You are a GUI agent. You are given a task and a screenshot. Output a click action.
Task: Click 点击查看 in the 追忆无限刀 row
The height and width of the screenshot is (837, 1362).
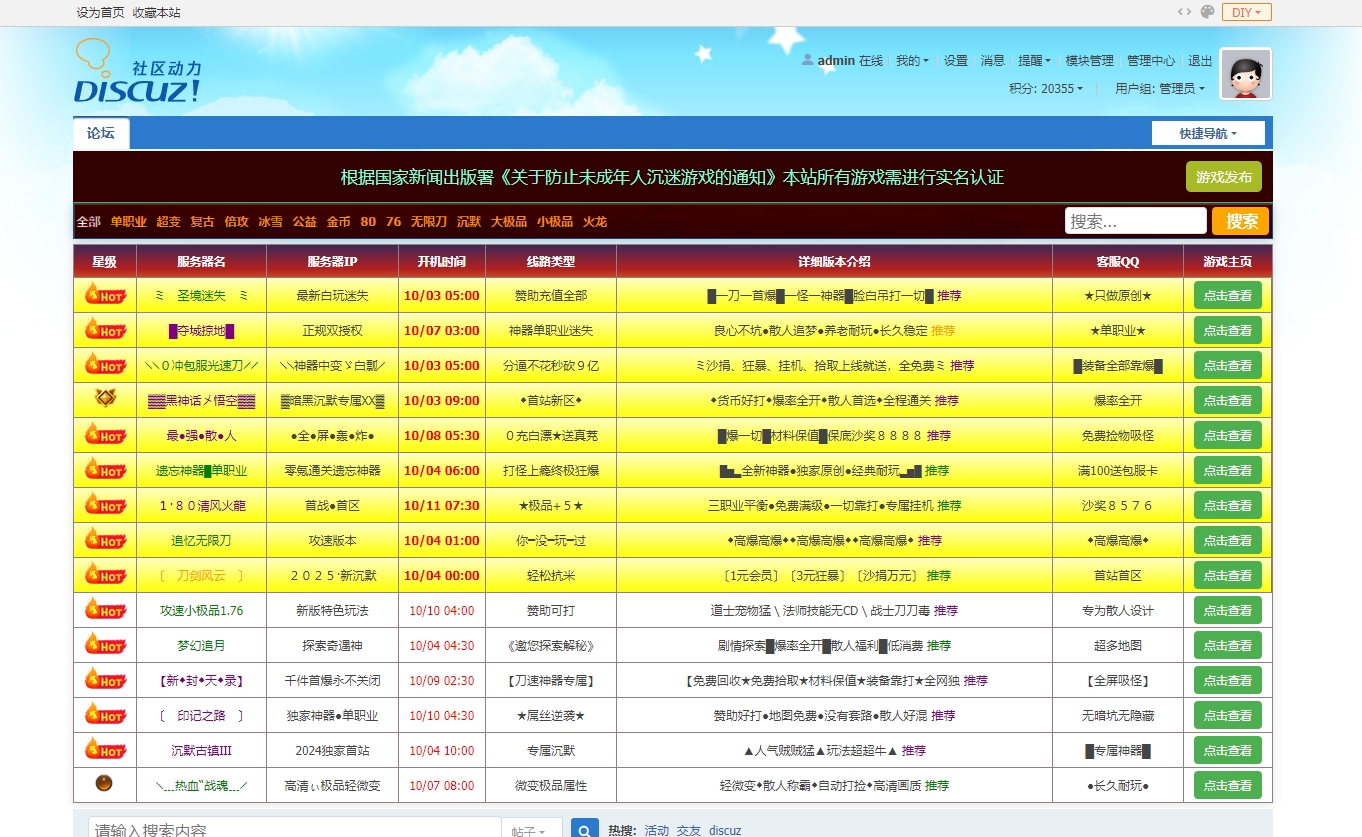1228,540
